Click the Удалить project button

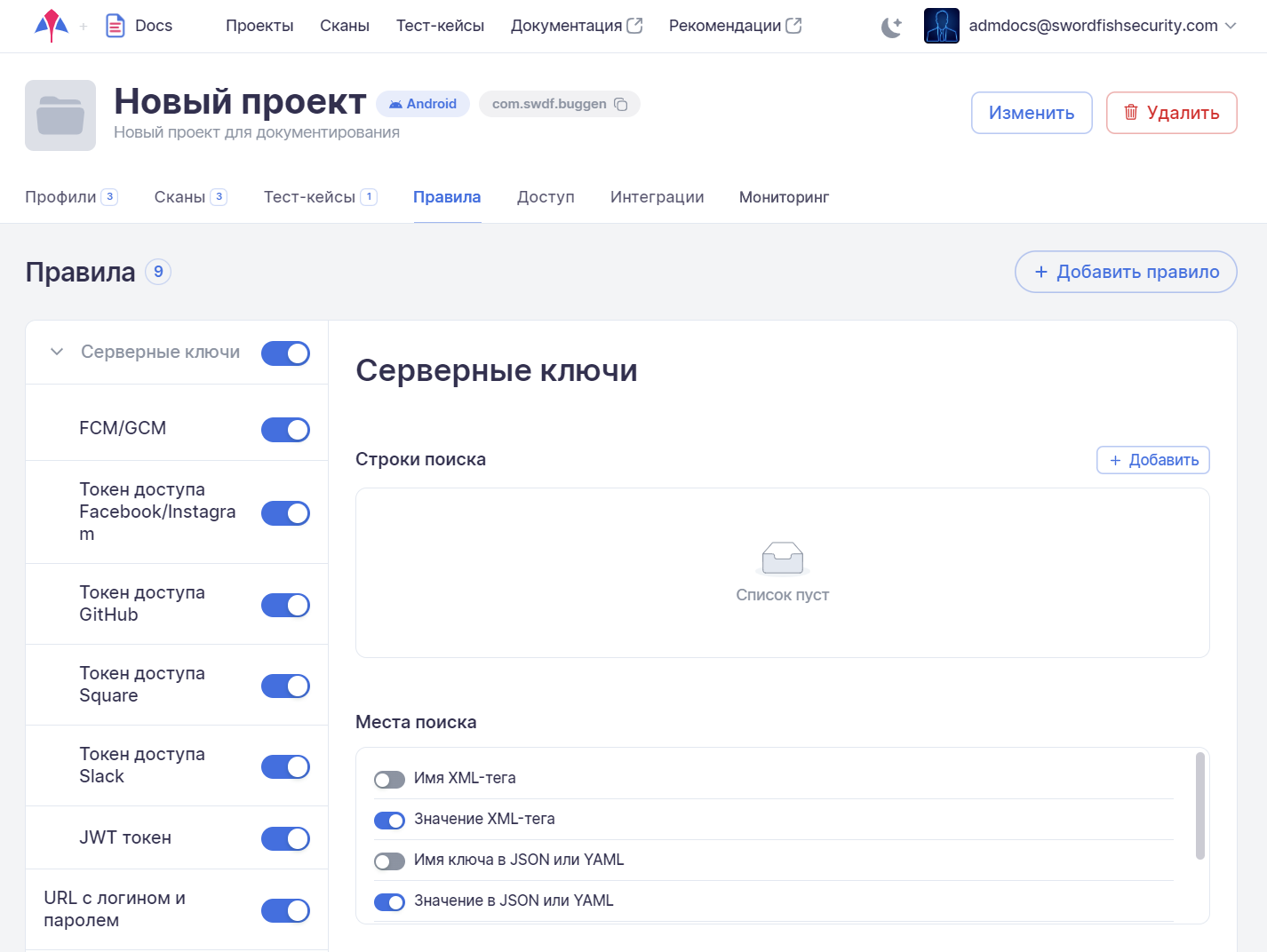coord(1171,113)
